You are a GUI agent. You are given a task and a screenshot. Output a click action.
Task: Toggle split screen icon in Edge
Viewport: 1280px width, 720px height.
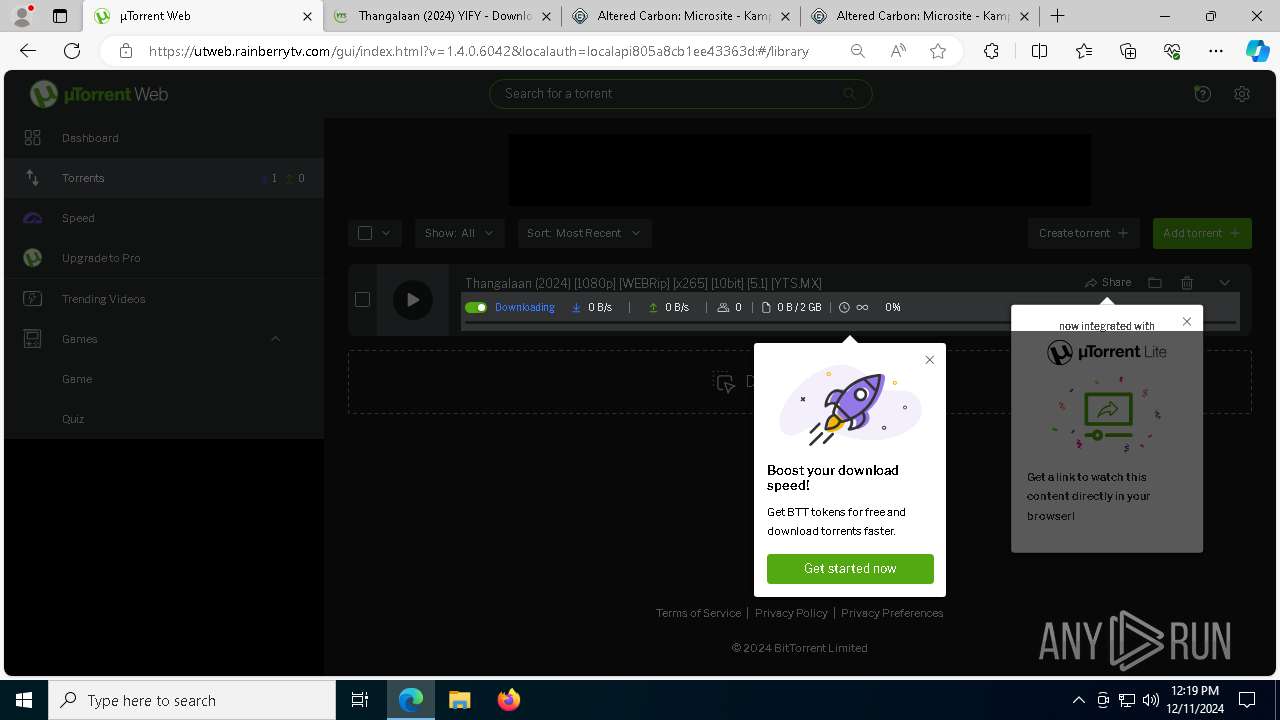coord(1039,51)
